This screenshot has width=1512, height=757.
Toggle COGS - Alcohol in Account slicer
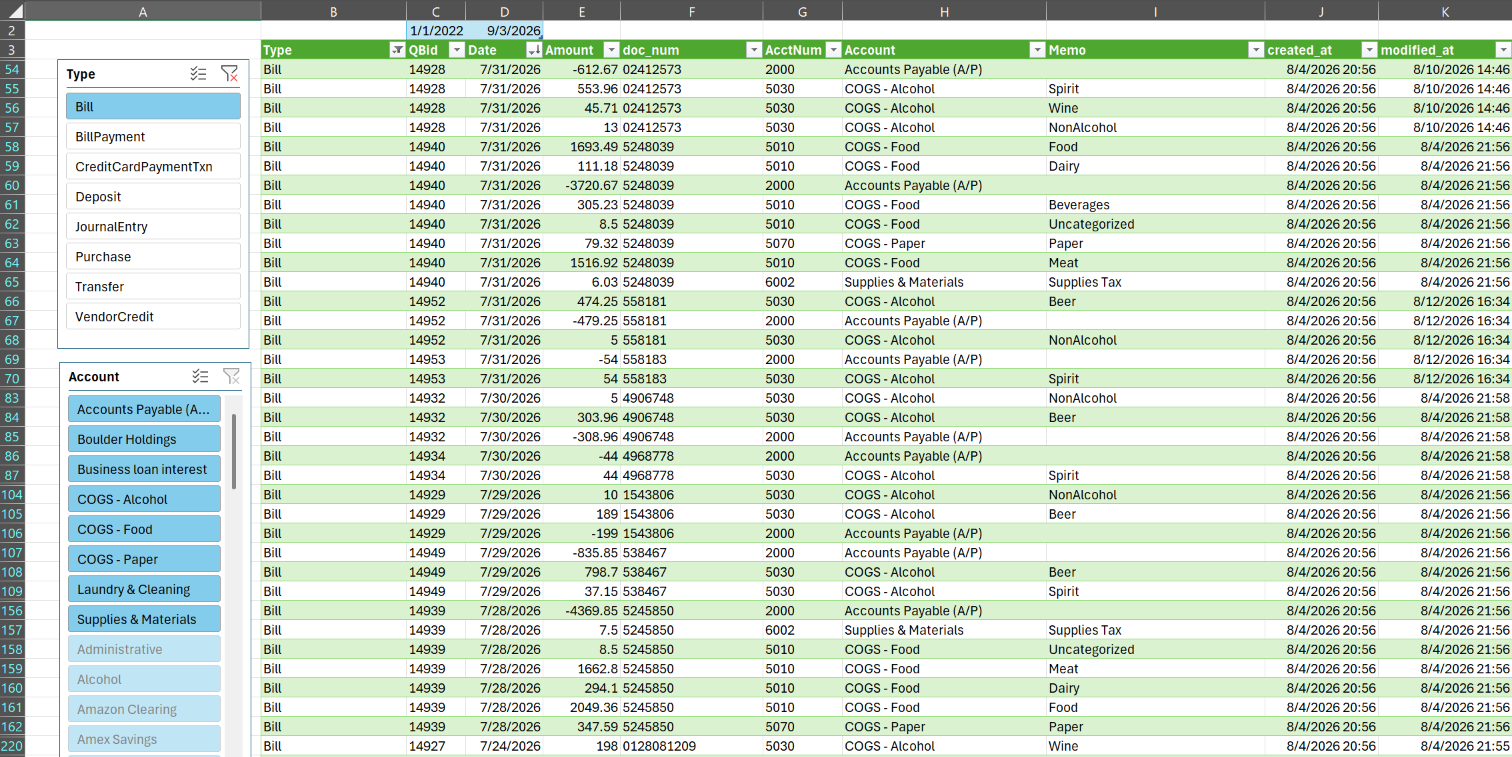(x=144, y=499)
